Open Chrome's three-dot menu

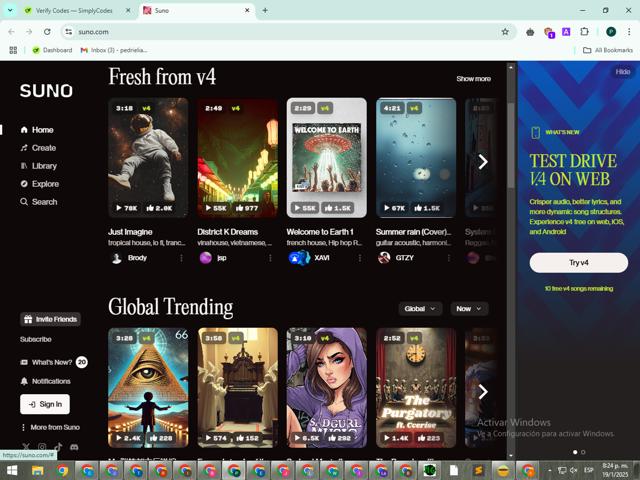629,32
